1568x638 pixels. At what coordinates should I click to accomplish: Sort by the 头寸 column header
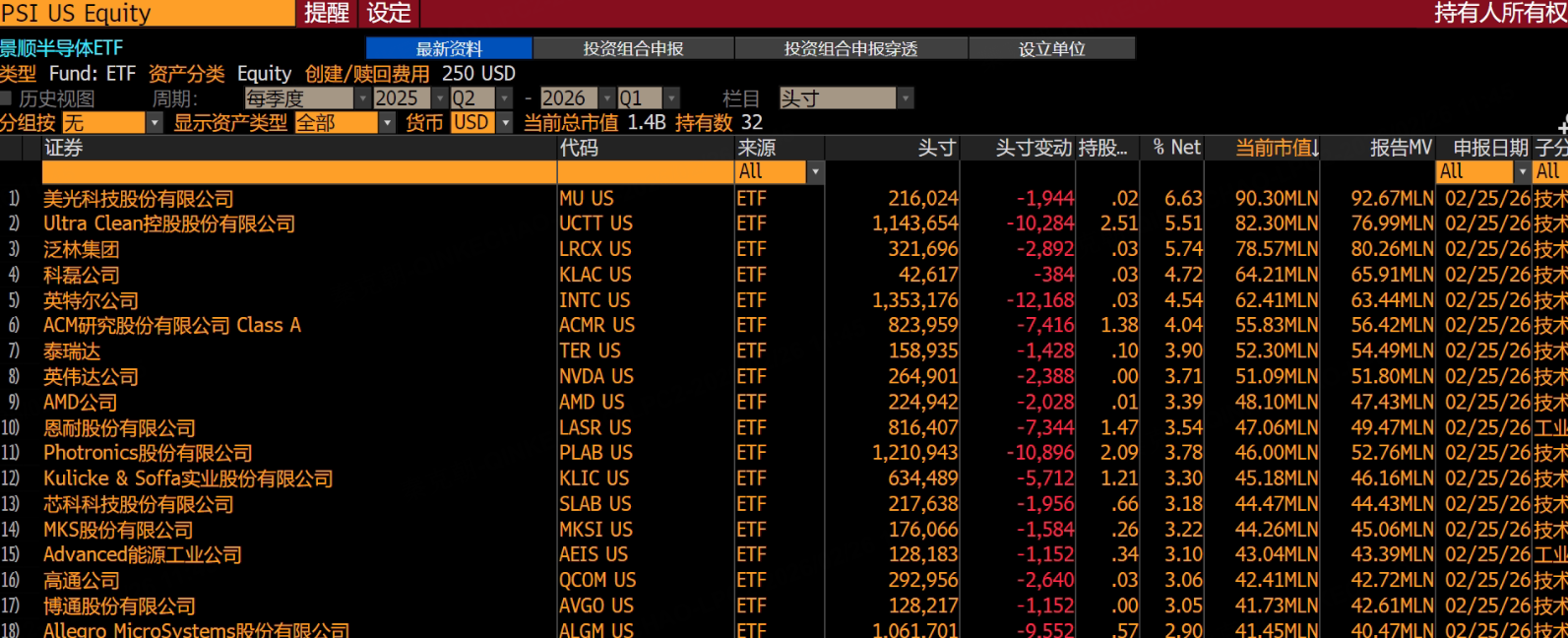click(x=936, y=148)
